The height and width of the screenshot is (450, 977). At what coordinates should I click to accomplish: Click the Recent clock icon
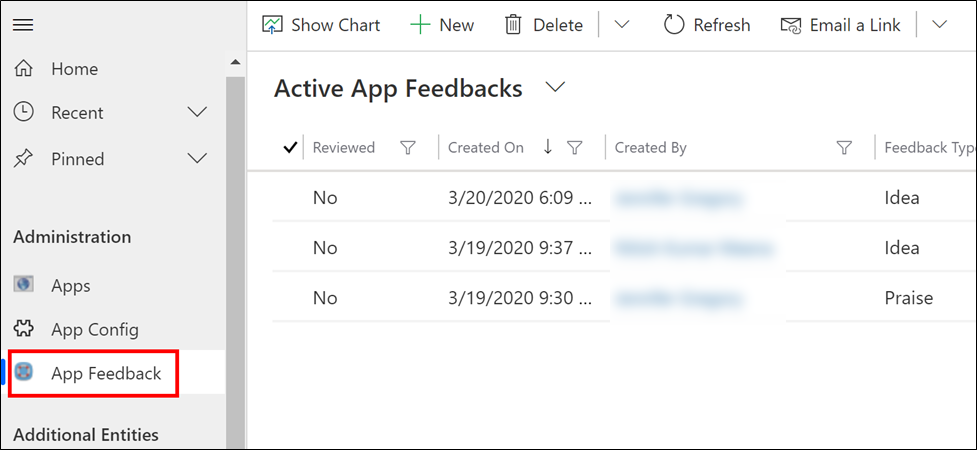[x=23, y=113]
